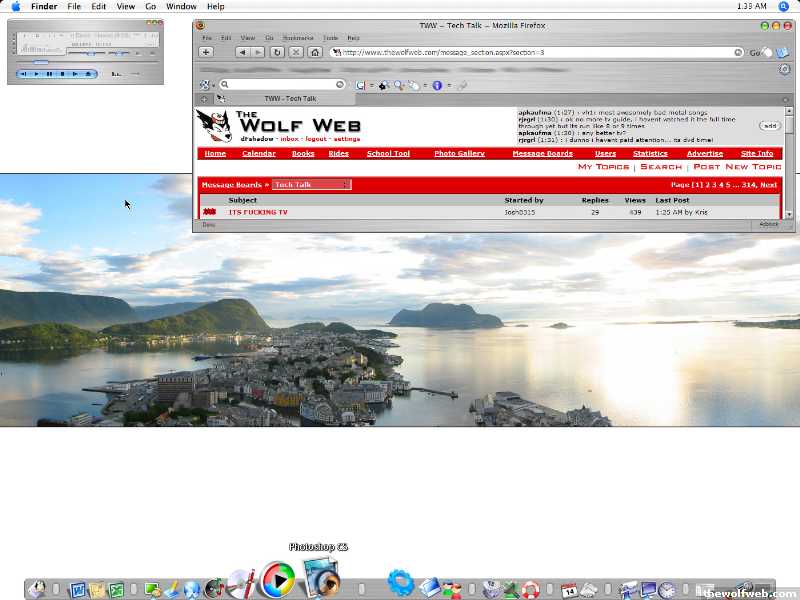Screen dimensions: 800x600
Task: Open the Tech Talk section dropdown
Action: tap(312, 185)
